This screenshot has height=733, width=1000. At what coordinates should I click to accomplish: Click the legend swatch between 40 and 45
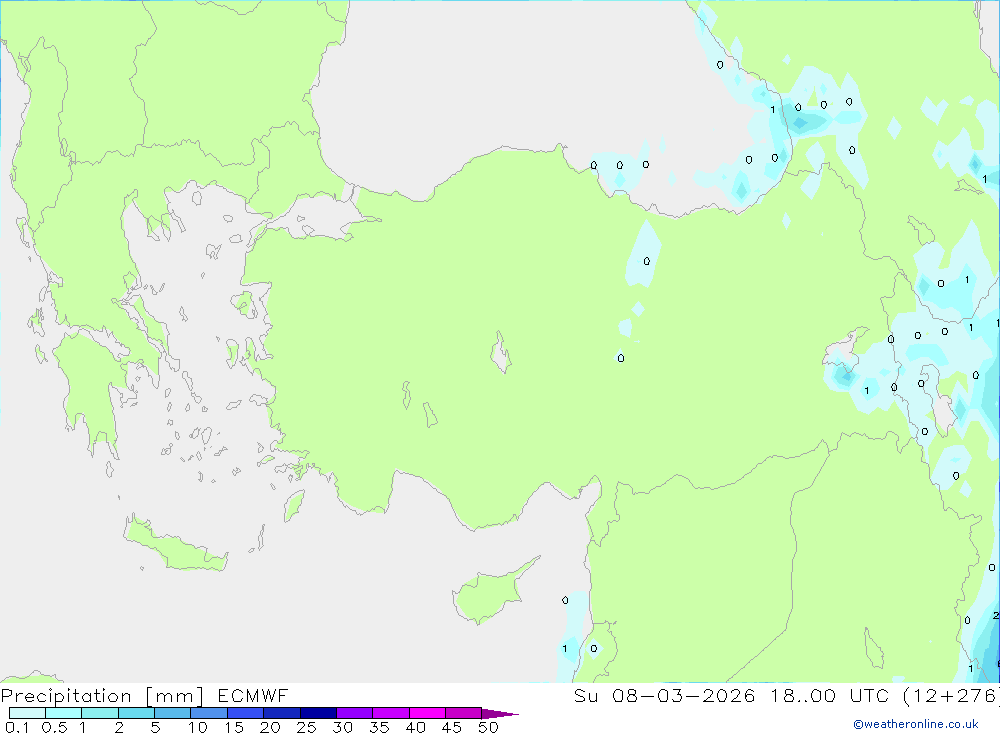pyautogui.click(x=427, y=713)
